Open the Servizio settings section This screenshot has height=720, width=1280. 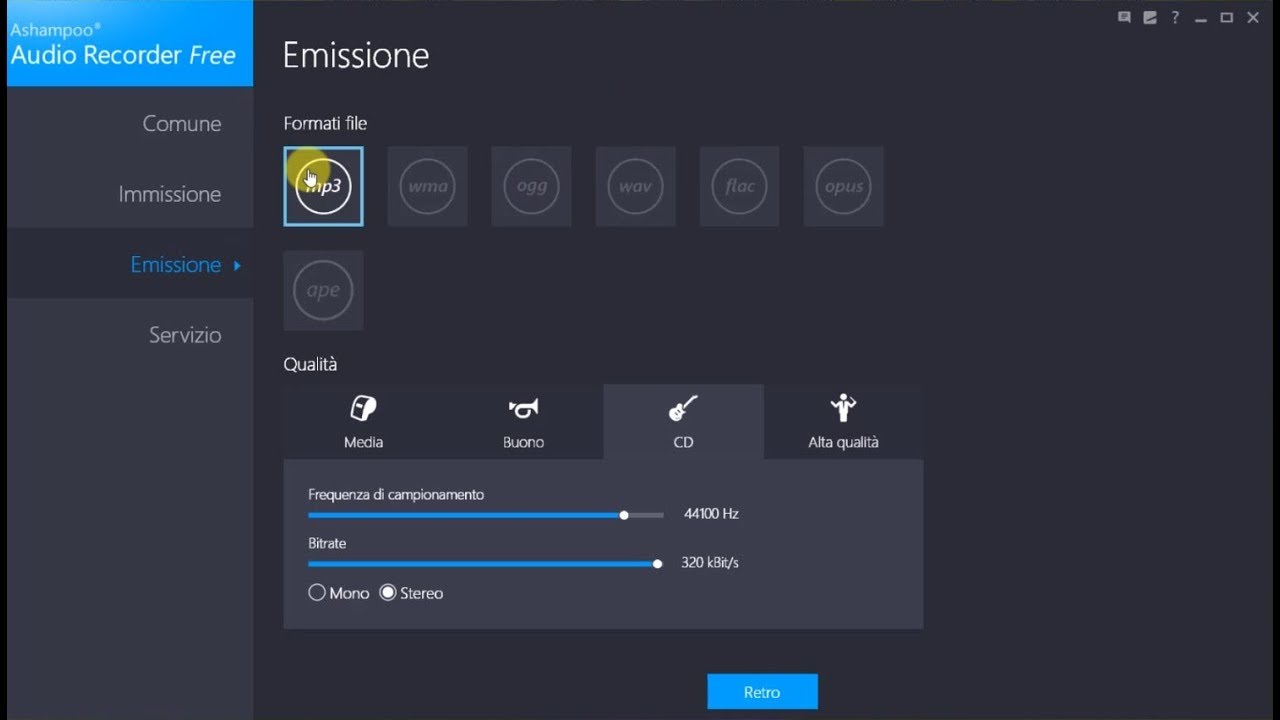click(x=184, y=335)
